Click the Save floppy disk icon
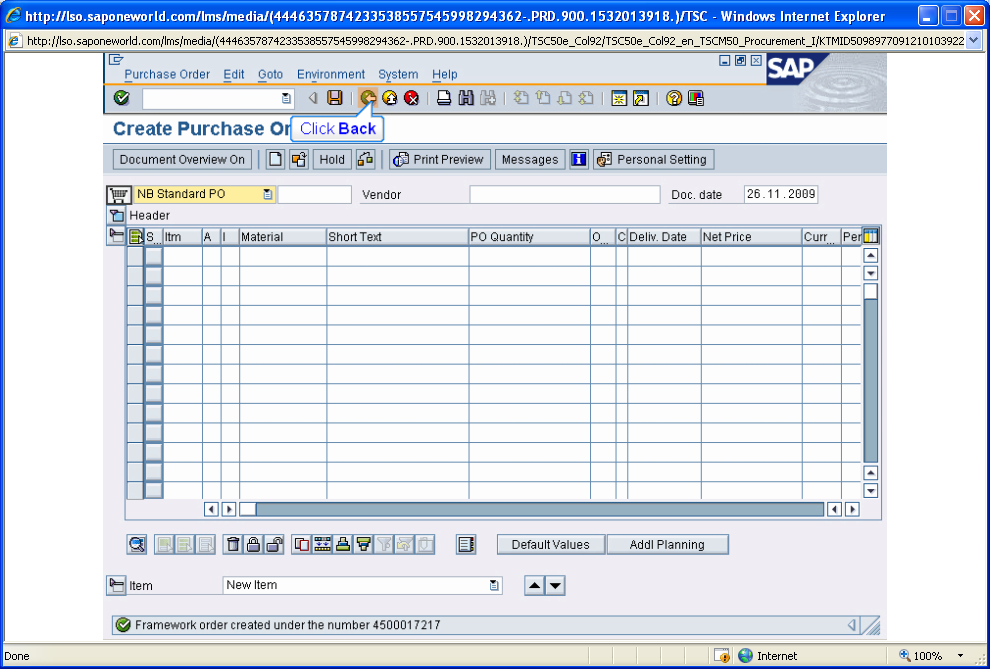 click(334, 98)
